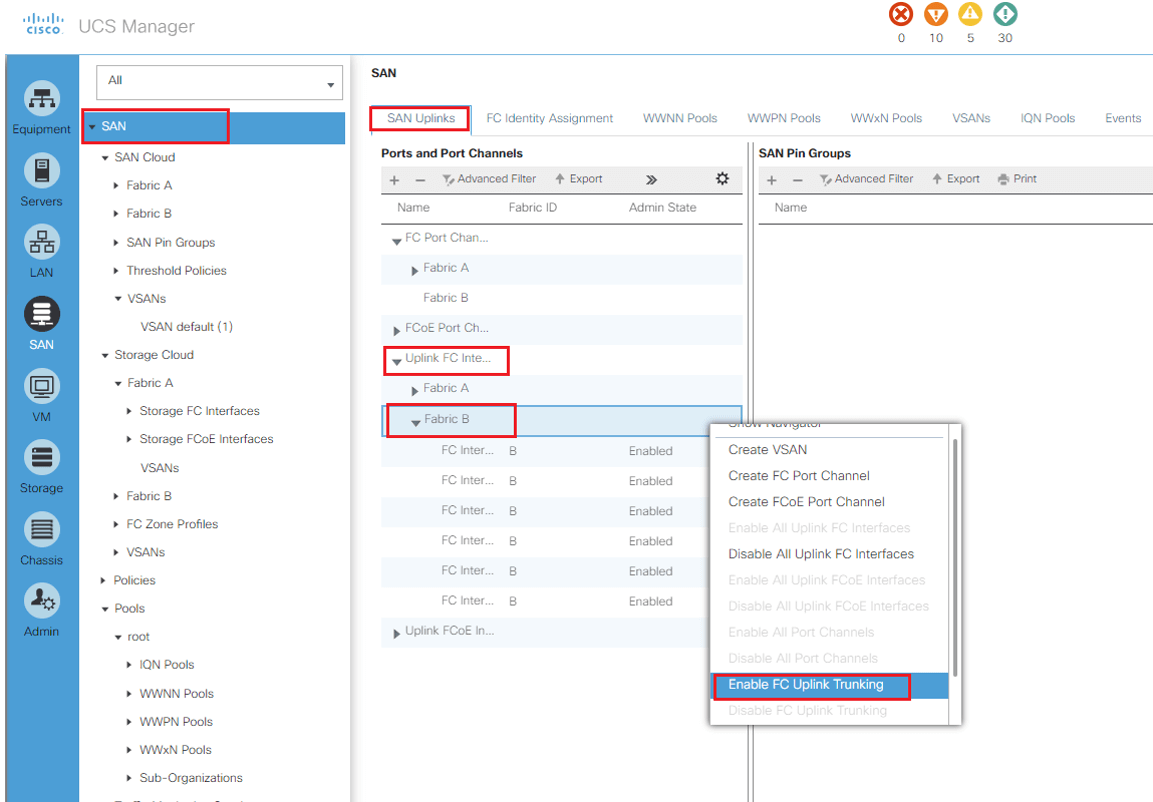Show more toolbar options double chevron
Viewport: 1153px width, 802px height.
click(x=651, y=179)
